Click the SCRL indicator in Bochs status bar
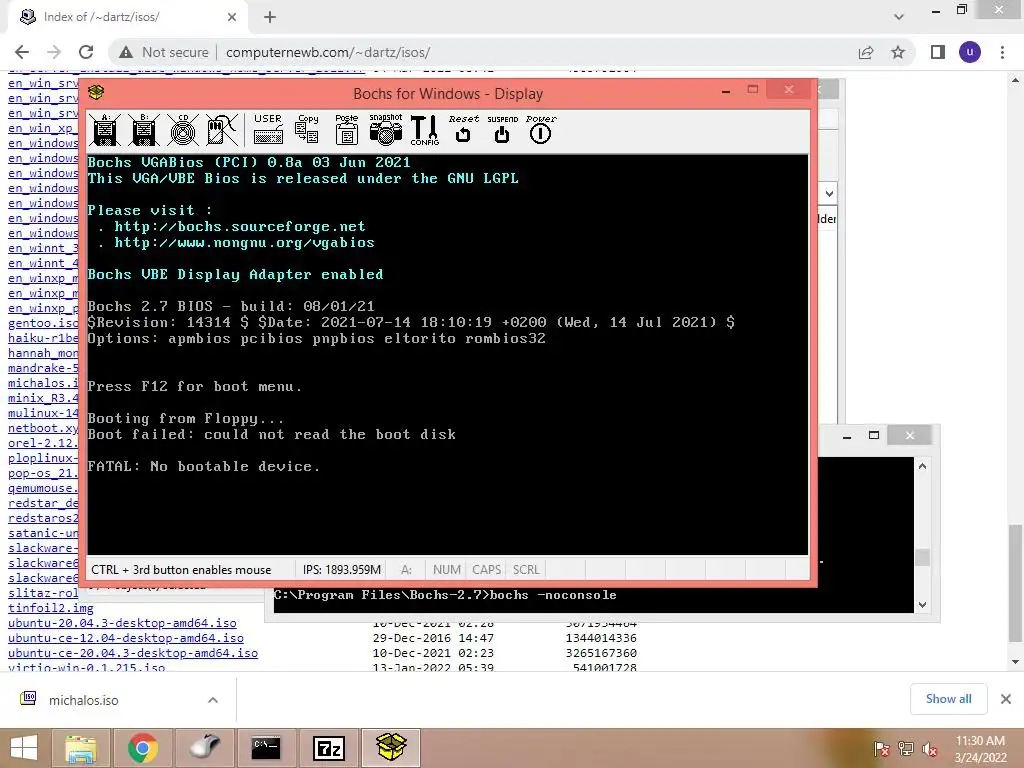Image resolution: width=1024 pixels, height=768 pixels. [x=526, y=569]
